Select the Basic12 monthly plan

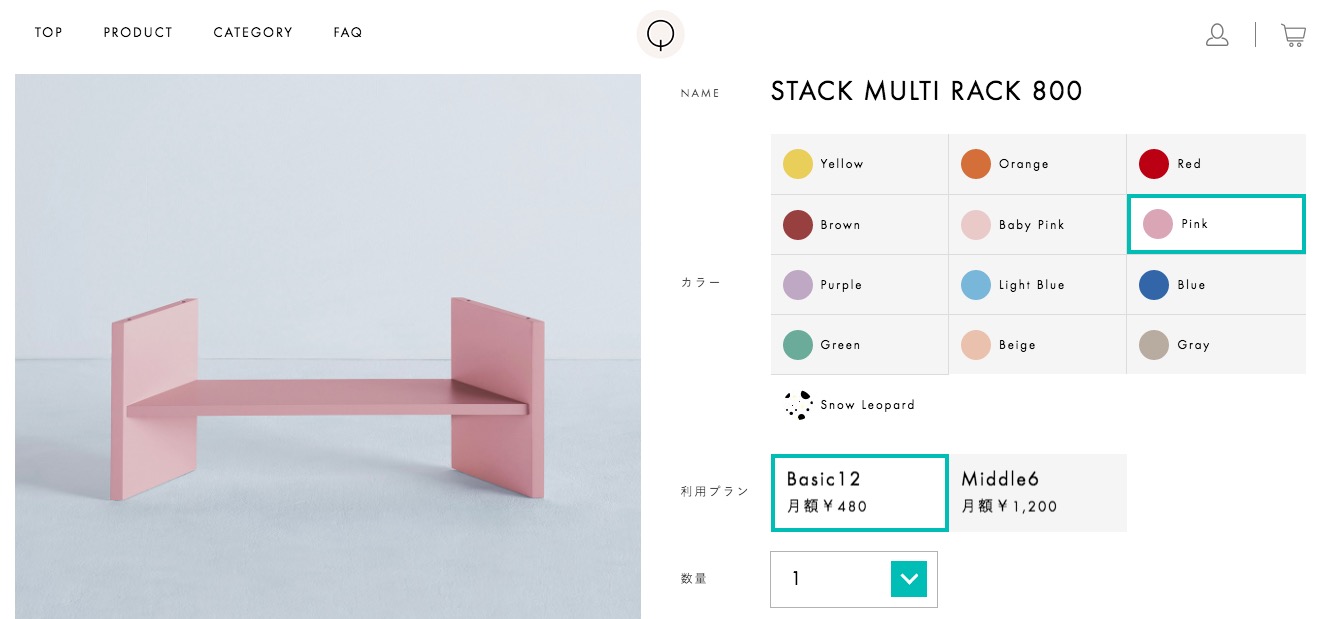(859, 492)
